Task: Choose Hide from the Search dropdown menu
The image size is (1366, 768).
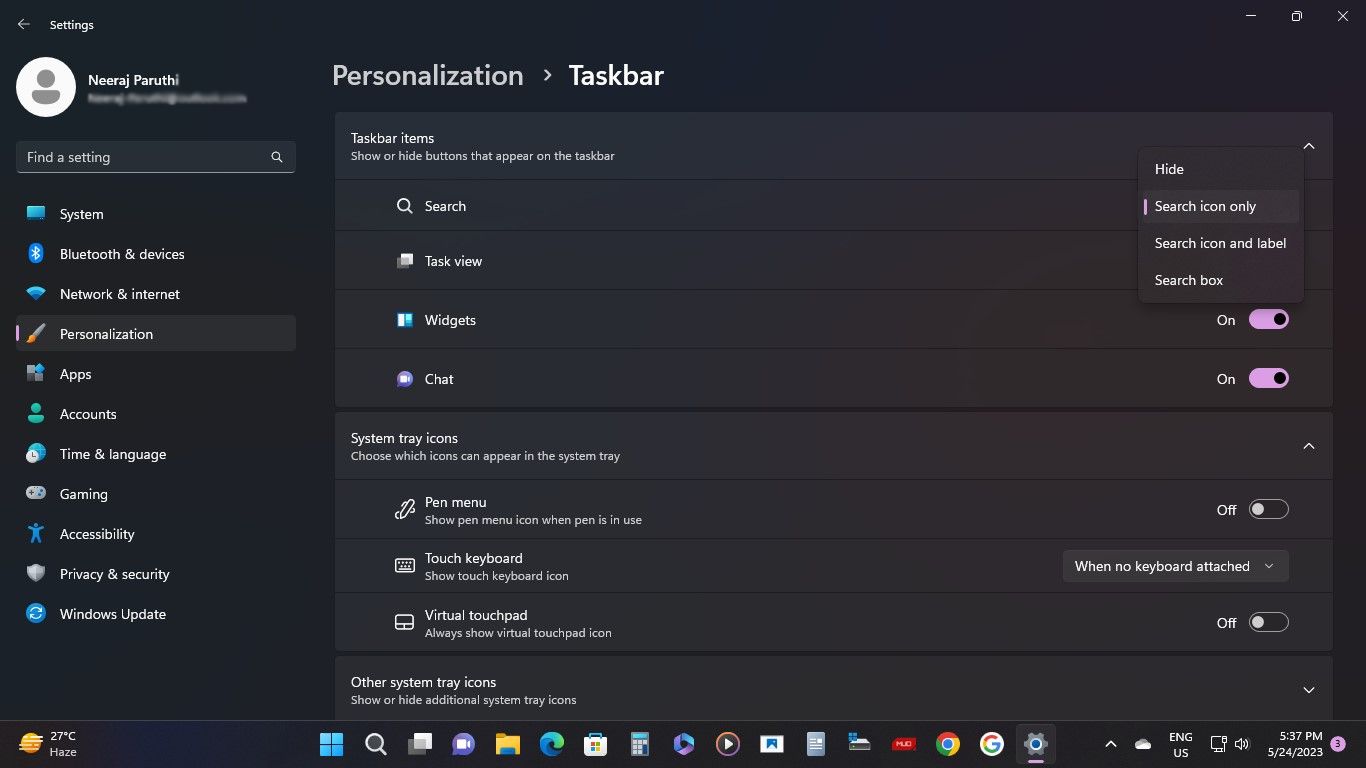Action: [1168, 168]
